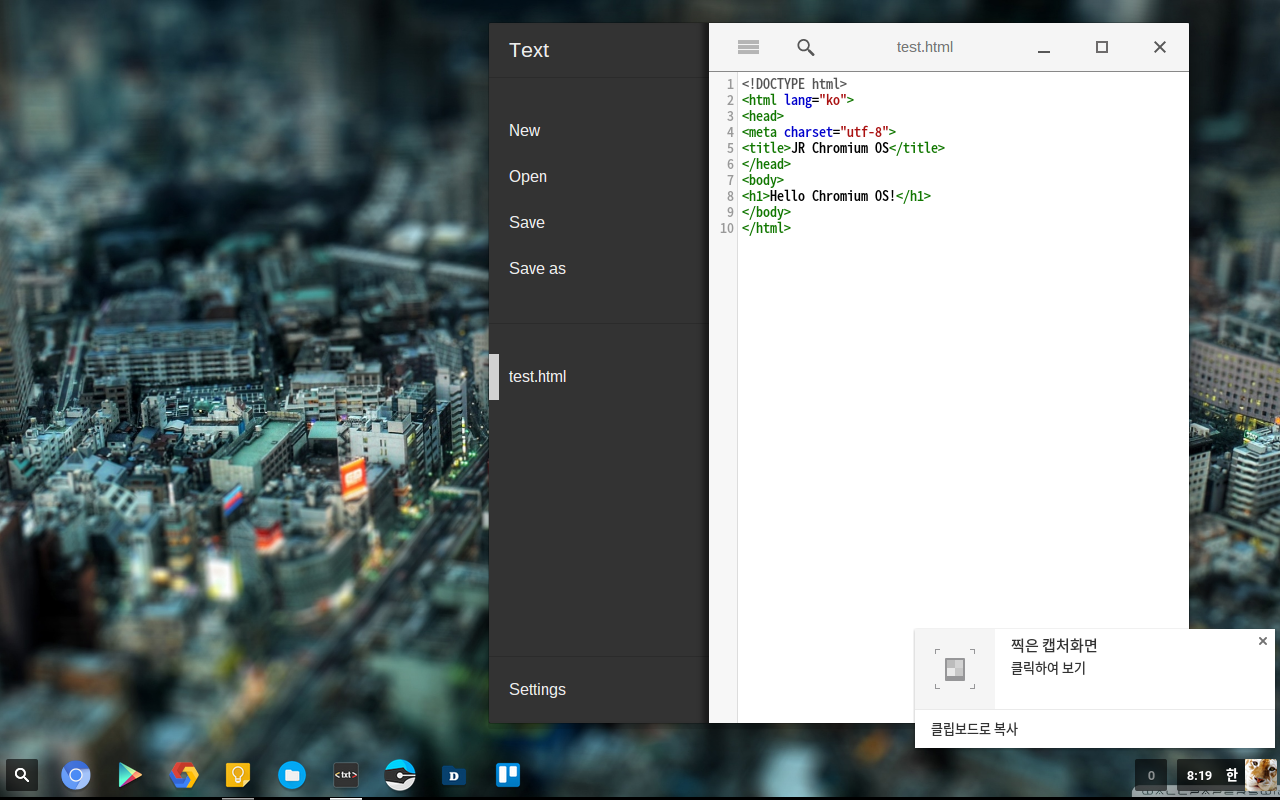The width and height of the screenshot is (1280, 800).
Task: Open the status tray showing 8:19
Action: pyautogui.click(x=1199, y=775)
